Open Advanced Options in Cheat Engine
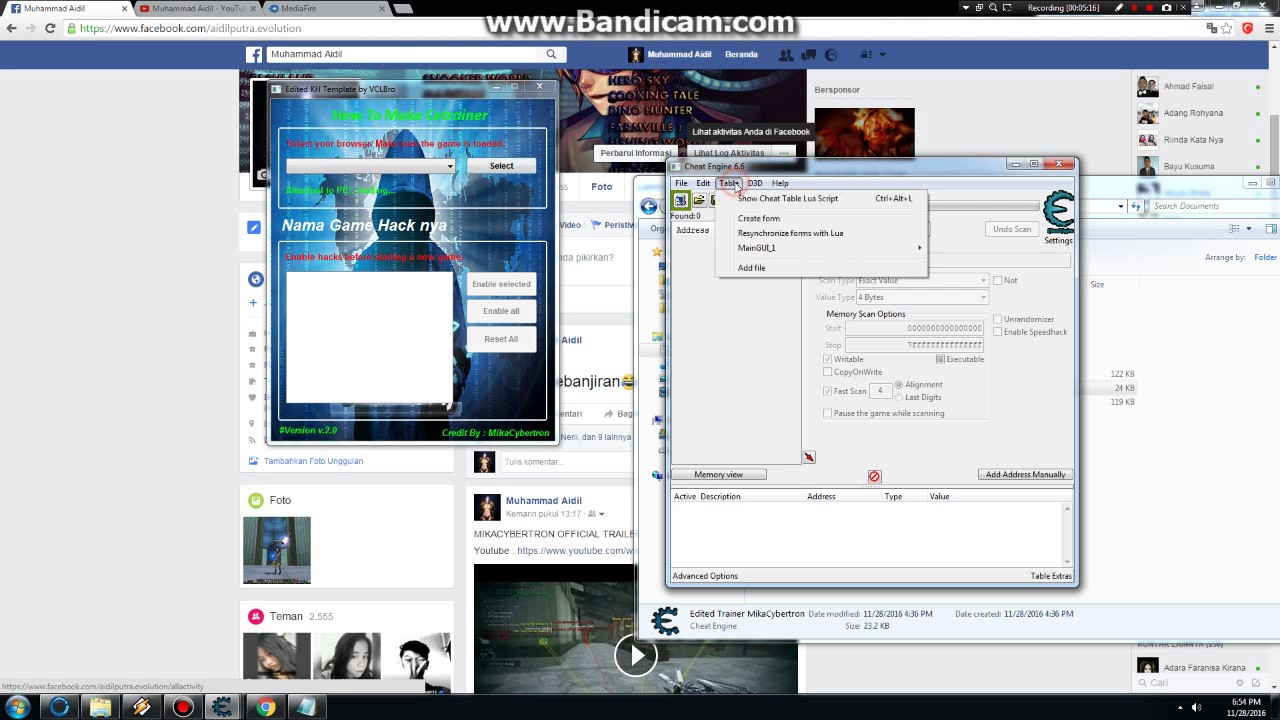 tap(705, 576)
